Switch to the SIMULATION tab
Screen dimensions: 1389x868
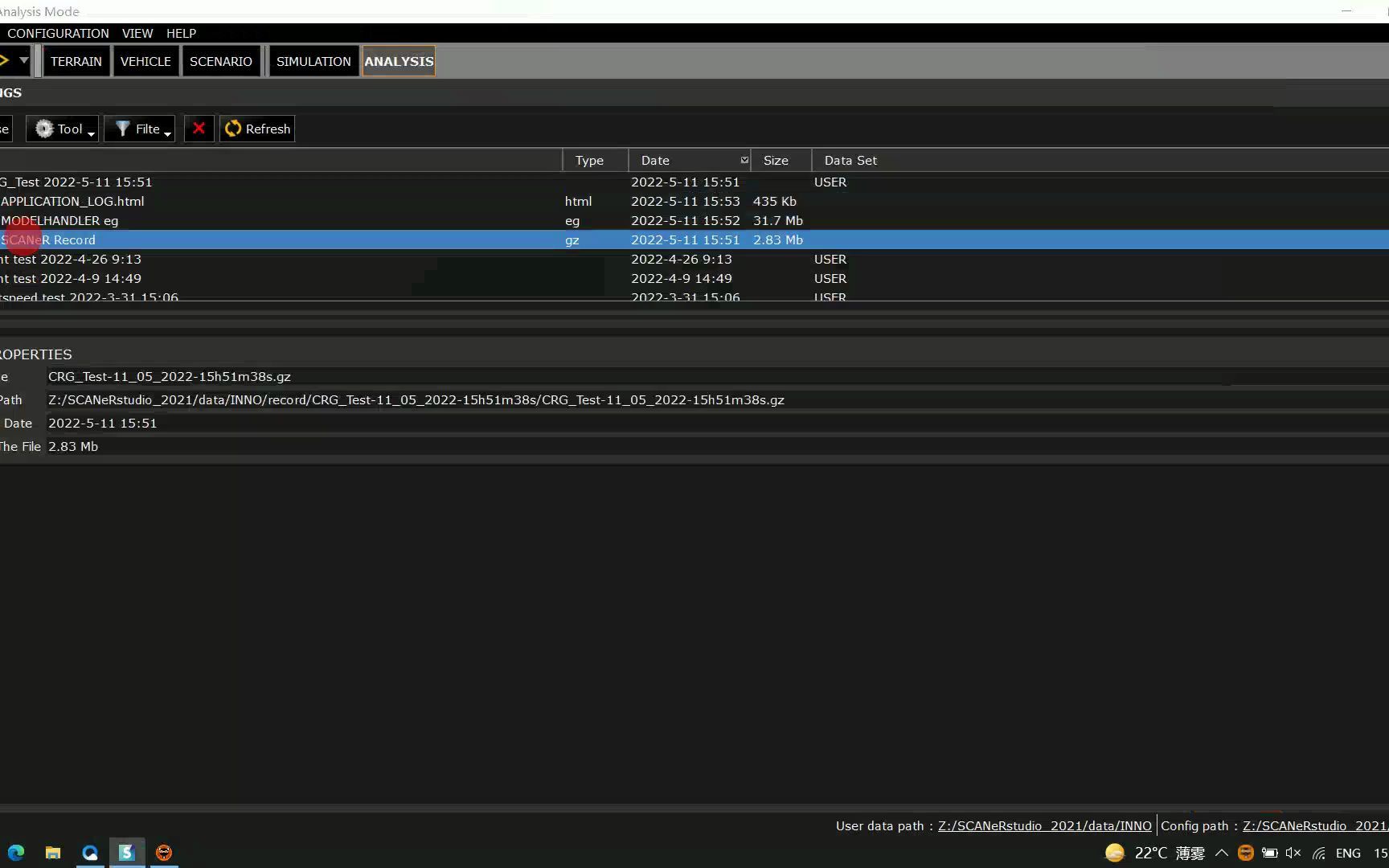[313, 61]
